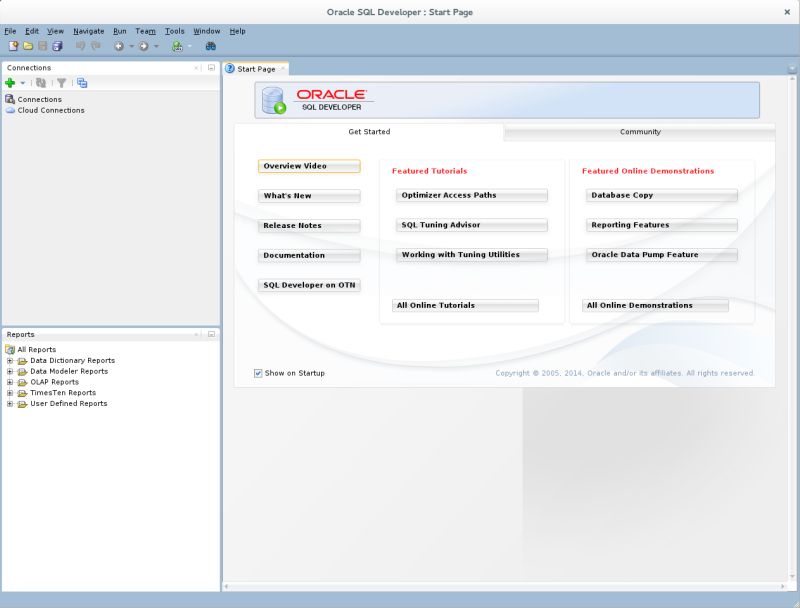Create a new connection with the green plus icon
The height and width of the screenshot is (608, 800).
click(10, 82)
